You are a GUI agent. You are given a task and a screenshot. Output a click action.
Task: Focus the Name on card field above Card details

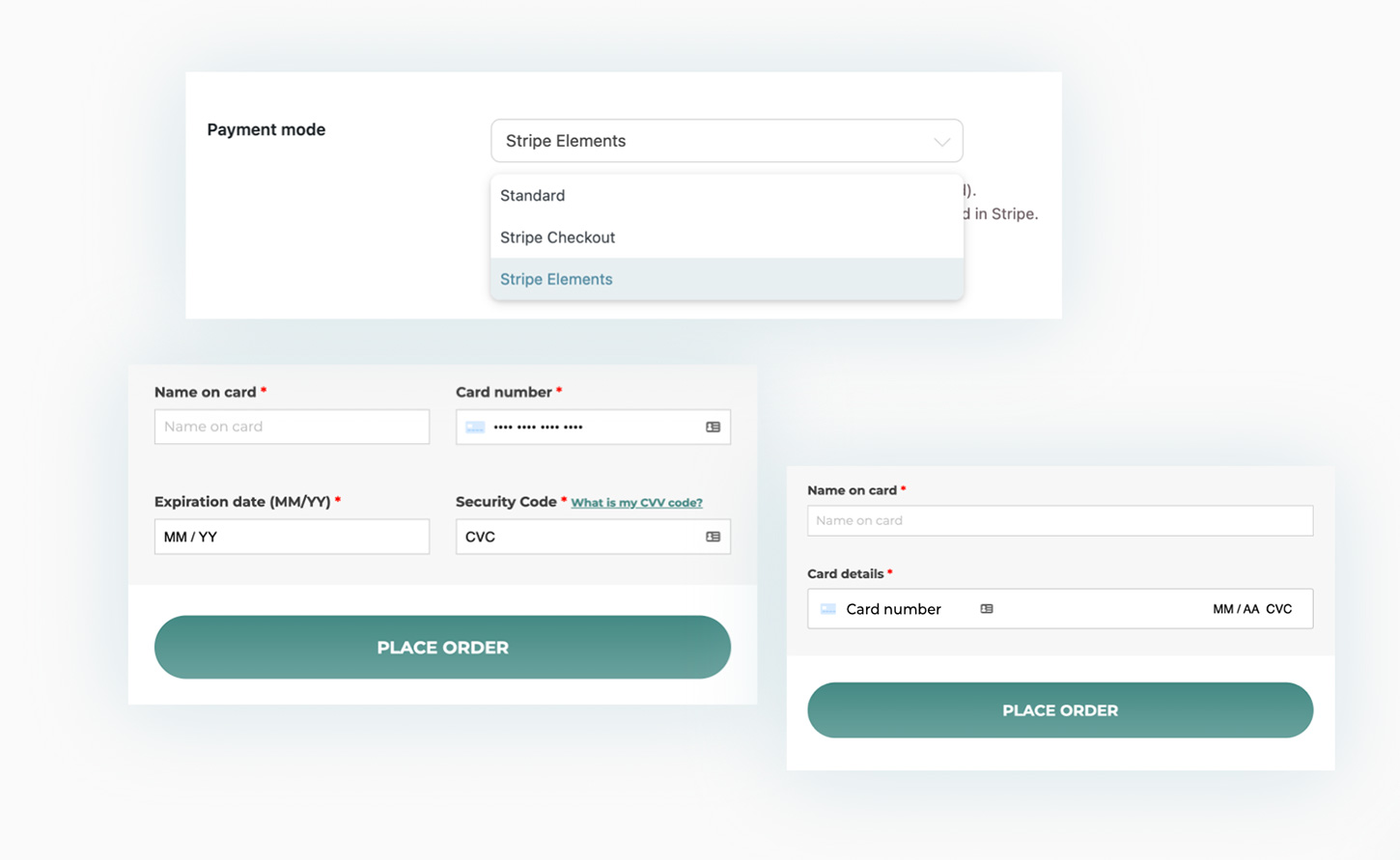[1059, 520]
